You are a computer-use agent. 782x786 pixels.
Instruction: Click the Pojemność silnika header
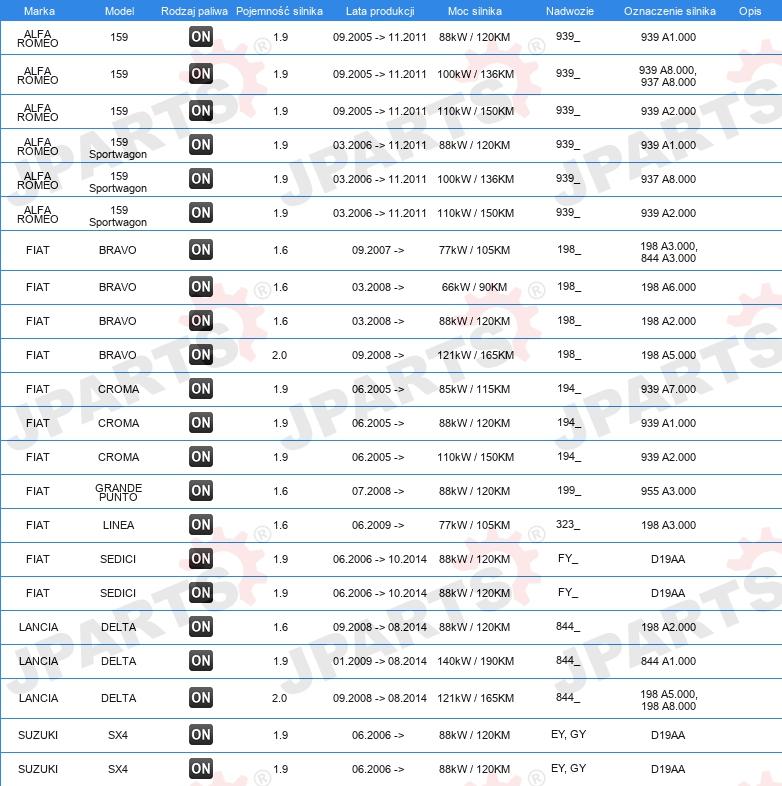coord(279,11)
